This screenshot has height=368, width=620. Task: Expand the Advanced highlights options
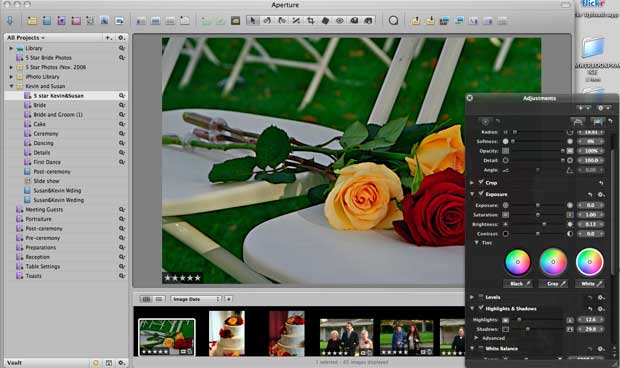(x=476, y=338)
